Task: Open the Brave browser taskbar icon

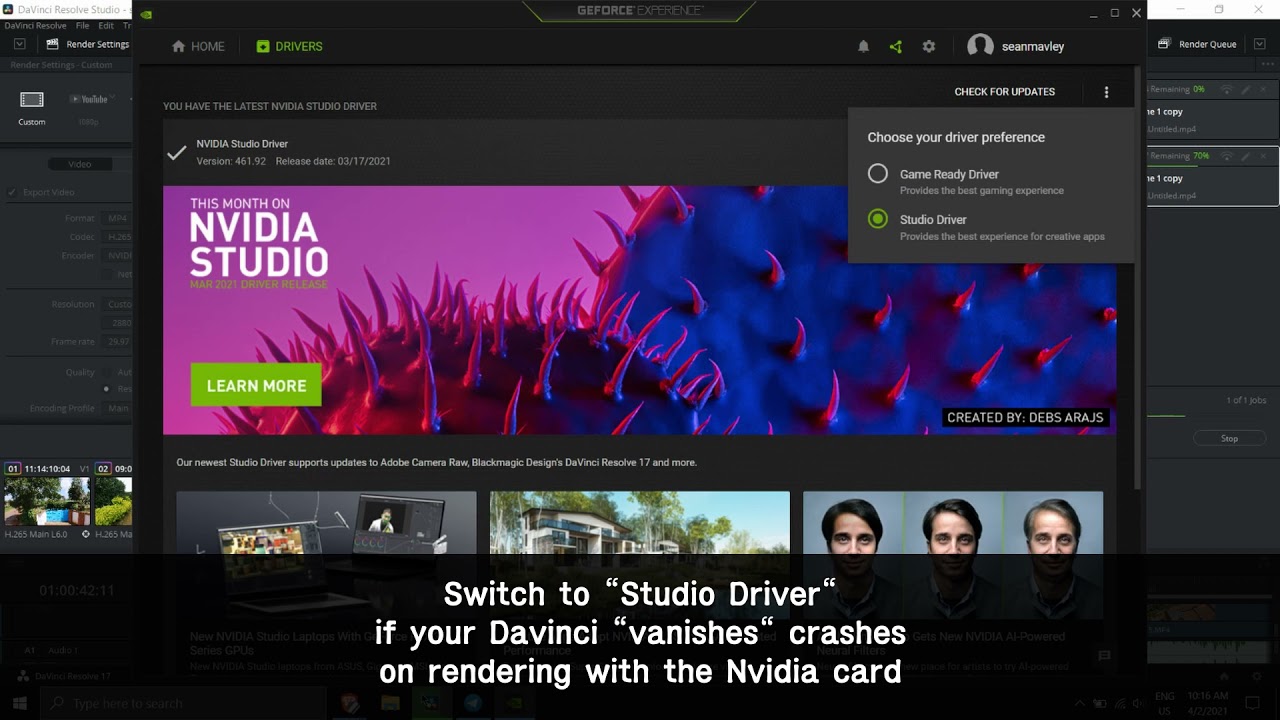Action: pyautogui.click(x=350, y=703)
